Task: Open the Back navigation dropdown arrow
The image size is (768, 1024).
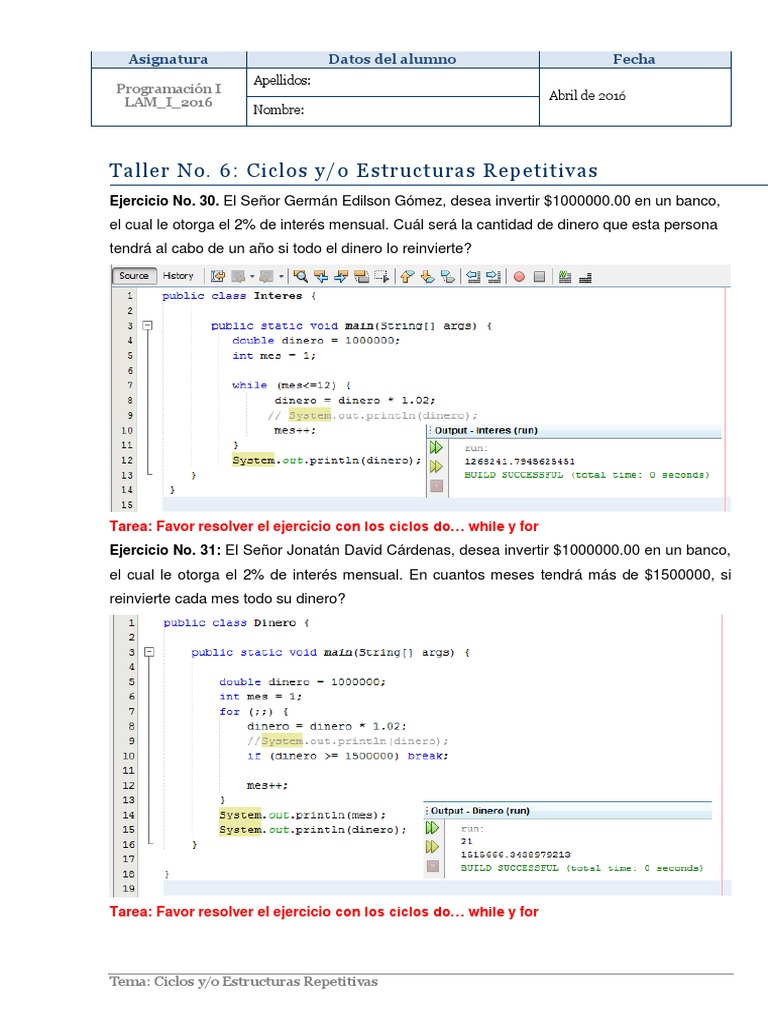Action: tap(251, 277)
